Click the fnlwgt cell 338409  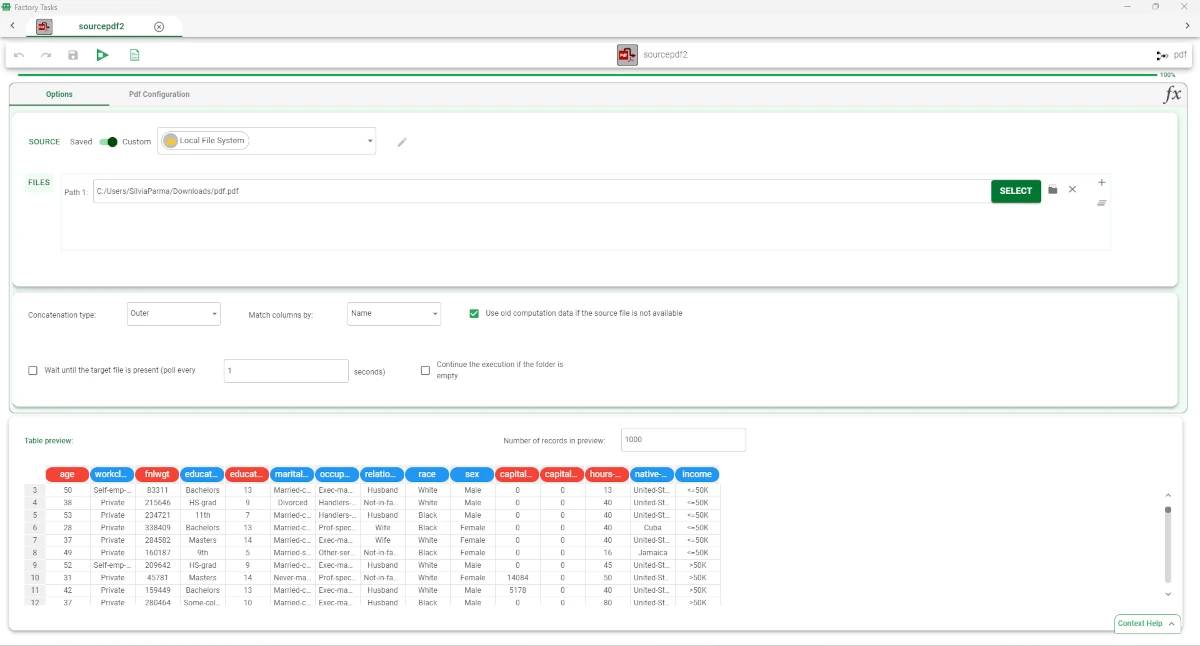[157, 528]
